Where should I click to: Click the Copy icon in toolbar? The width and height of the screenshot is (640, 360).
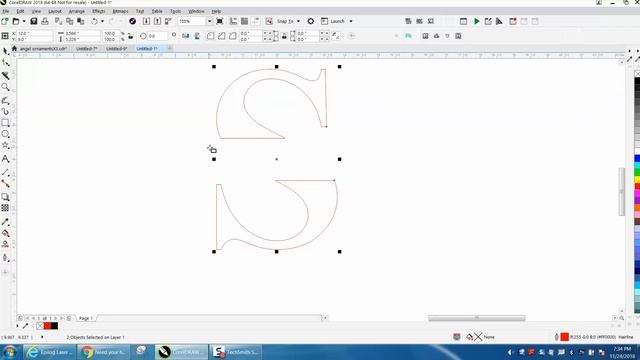pos(70,21)
